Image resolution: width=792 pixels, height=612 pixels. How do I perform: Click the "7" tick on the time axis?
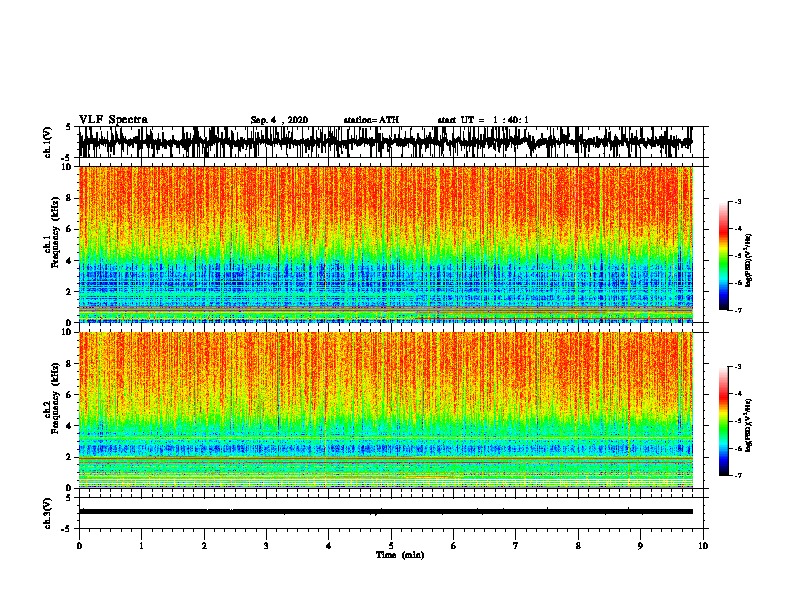pos(516,546)
